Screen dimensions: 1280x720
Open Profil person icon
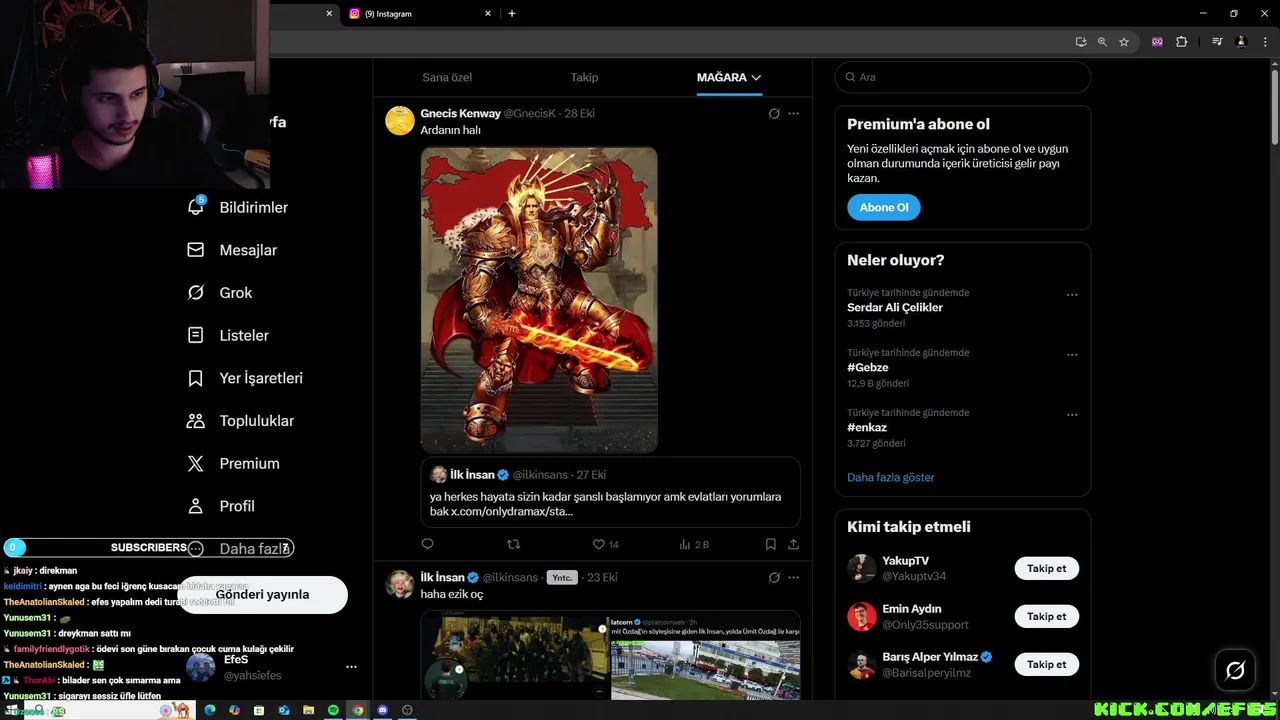tap(196, 506)
